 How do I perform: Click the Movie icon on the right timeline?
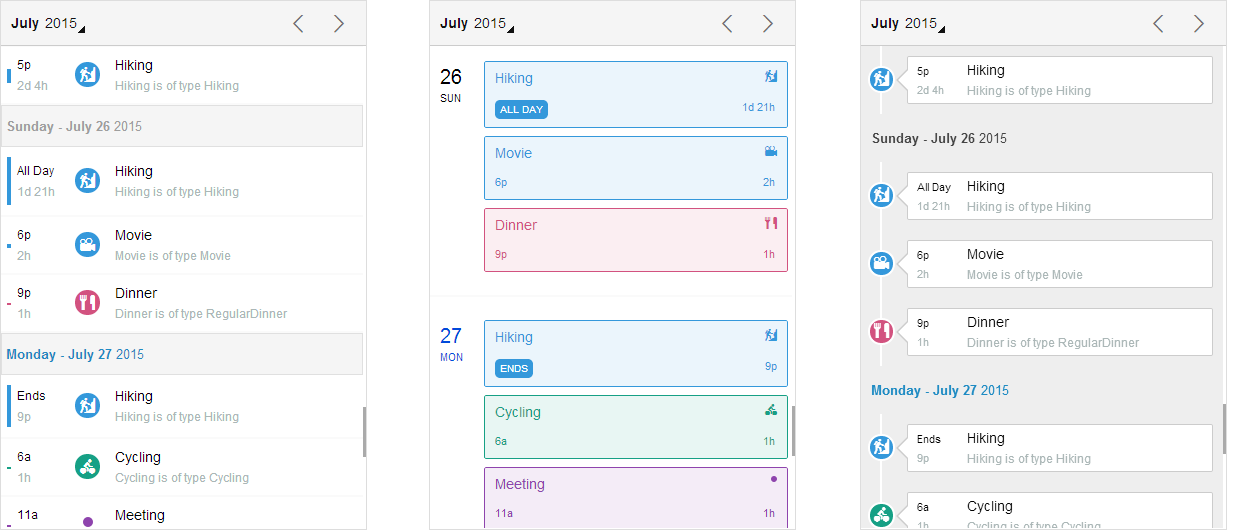tap(881, 264)
